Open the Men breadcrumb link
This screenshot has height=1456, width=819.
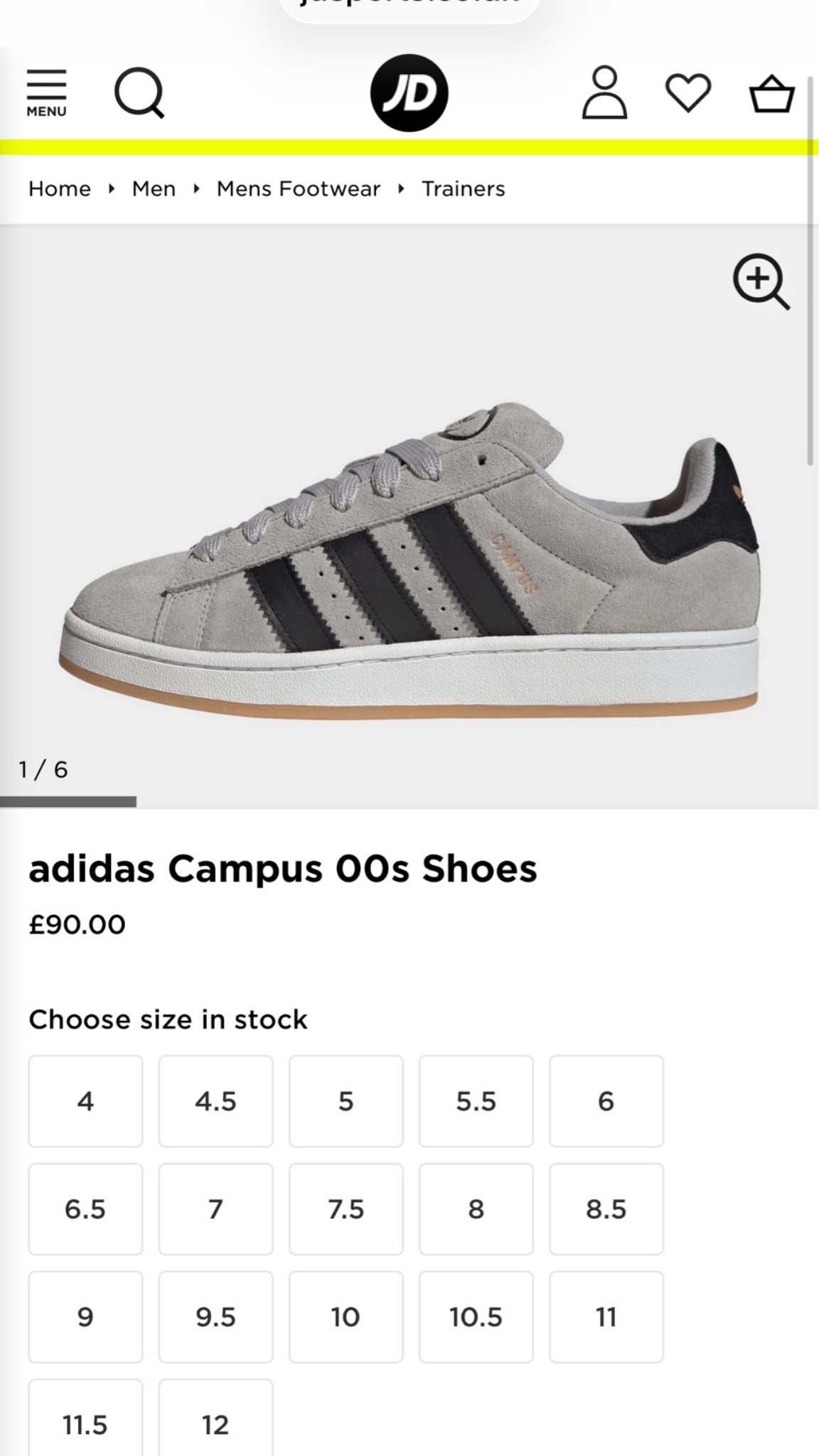[154, 189]
